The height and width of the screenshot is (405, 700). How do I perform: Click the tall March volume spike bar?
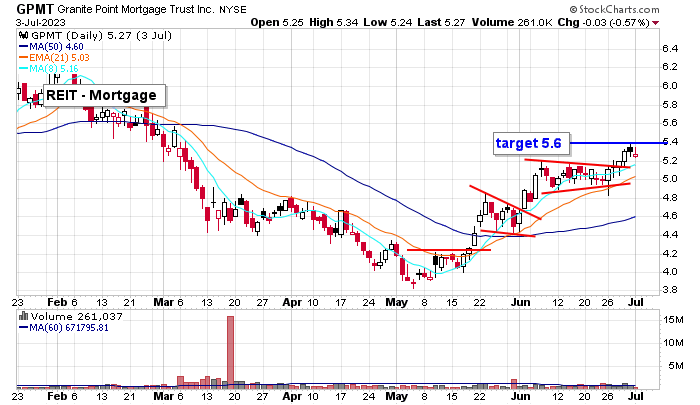[230, 351]
